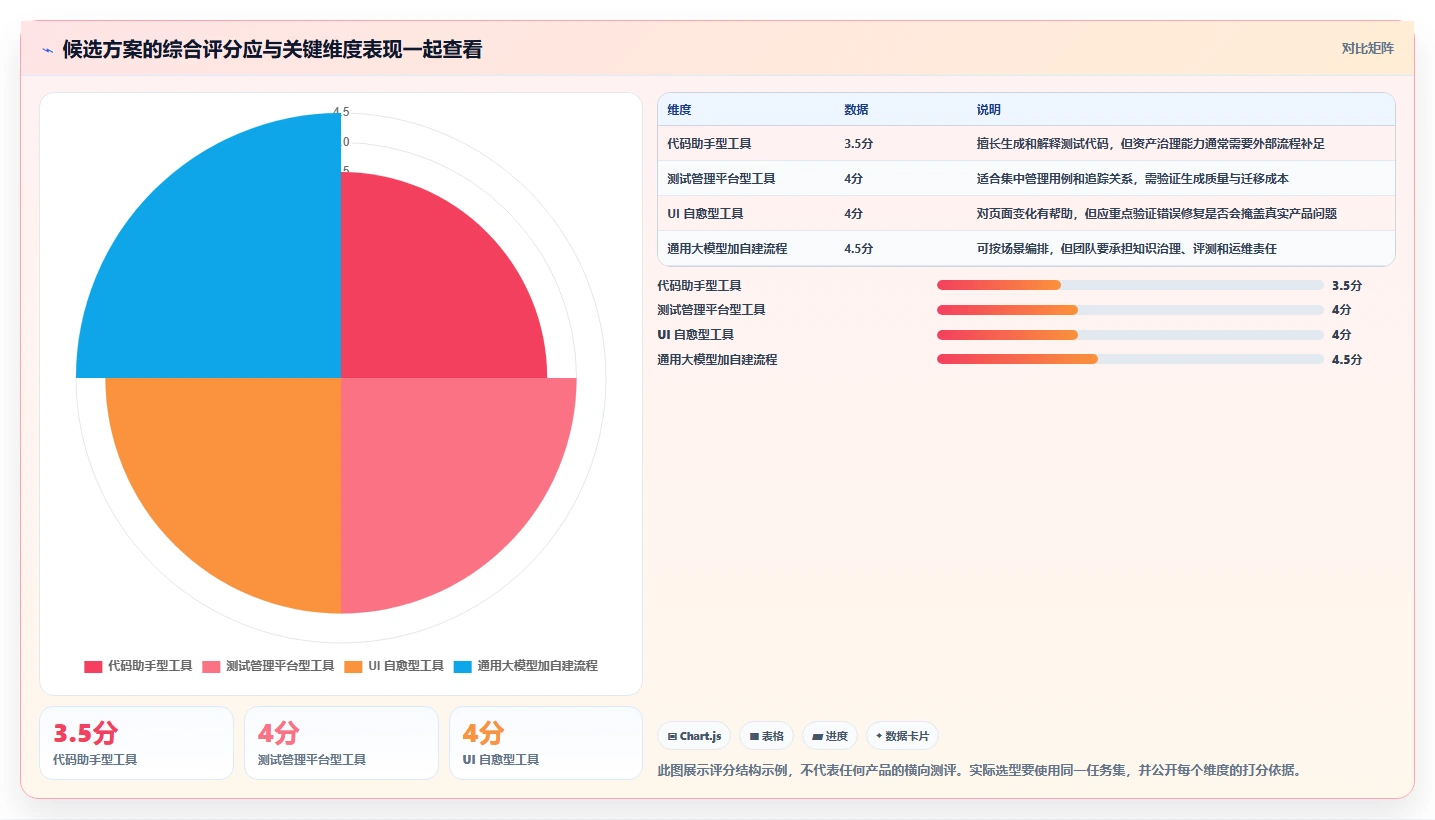Image resolution: width=1435 pixels, height=820 pixels.
Task: Click description starting 适合集中管理用例
Action: [1133, 179]
